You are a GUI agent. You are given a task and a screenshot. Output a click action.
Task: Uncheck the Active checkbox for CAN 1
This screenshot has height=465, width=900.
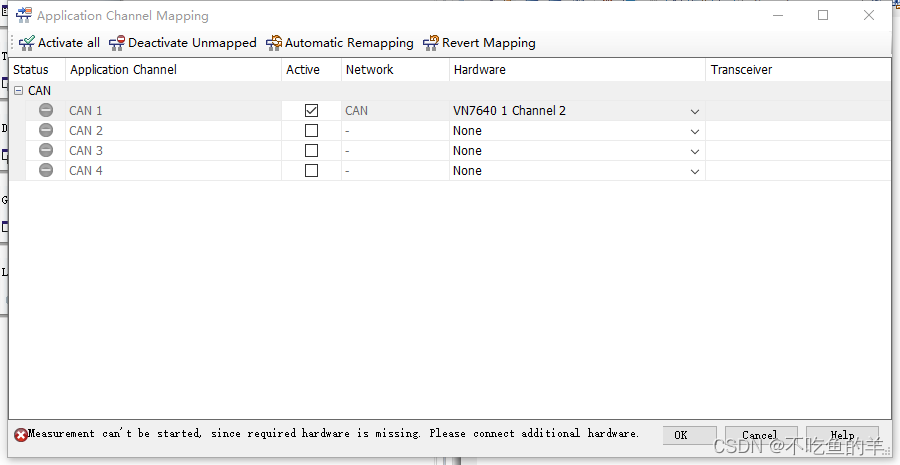click(311, 110)
